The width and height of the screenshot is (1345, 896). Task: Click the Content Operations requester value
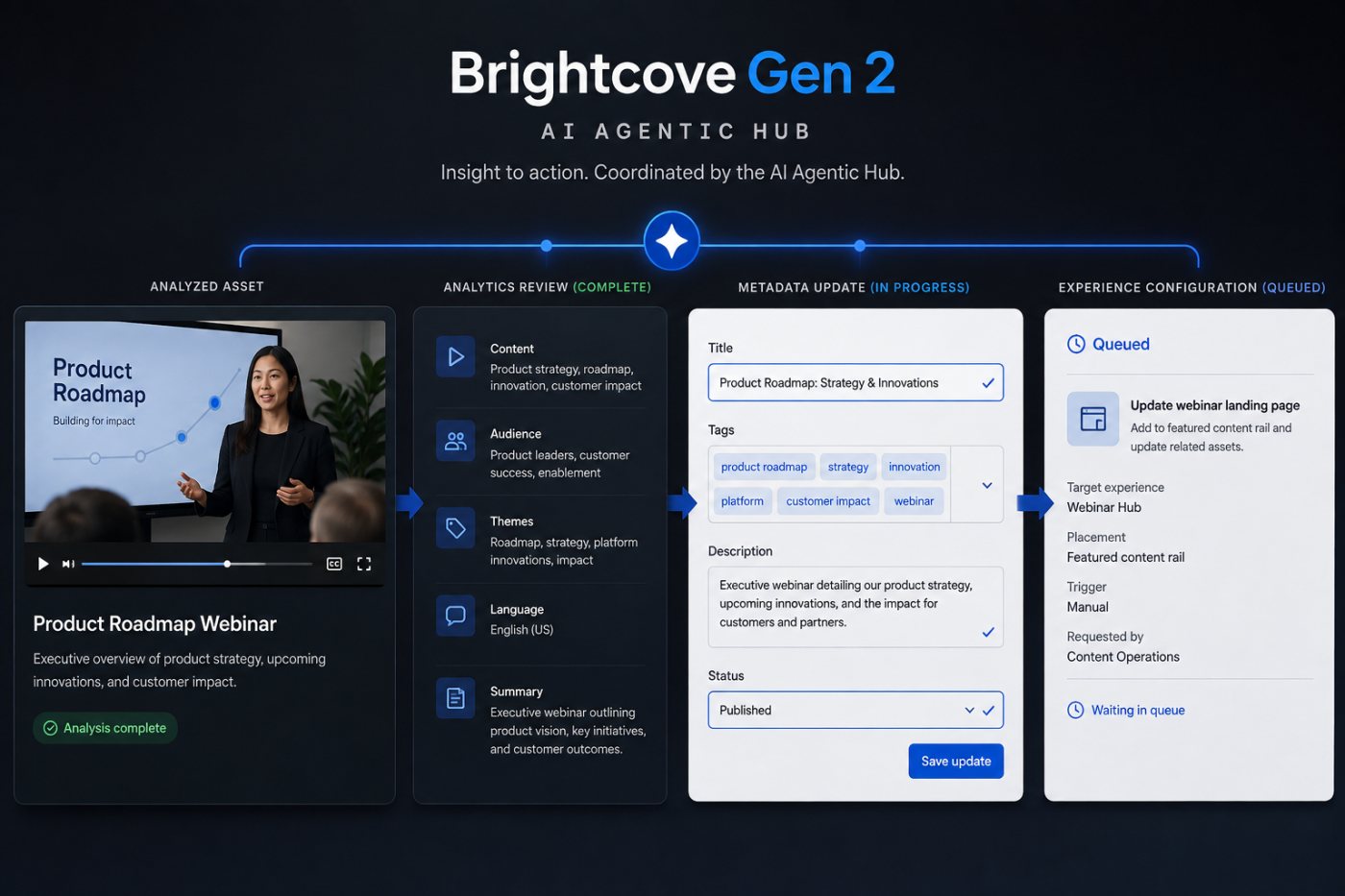1123,657
